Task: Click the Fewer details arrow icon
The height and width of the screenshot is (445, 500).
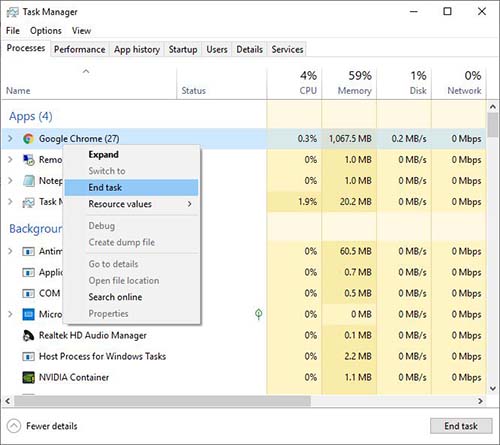Action: pos(14,426)
